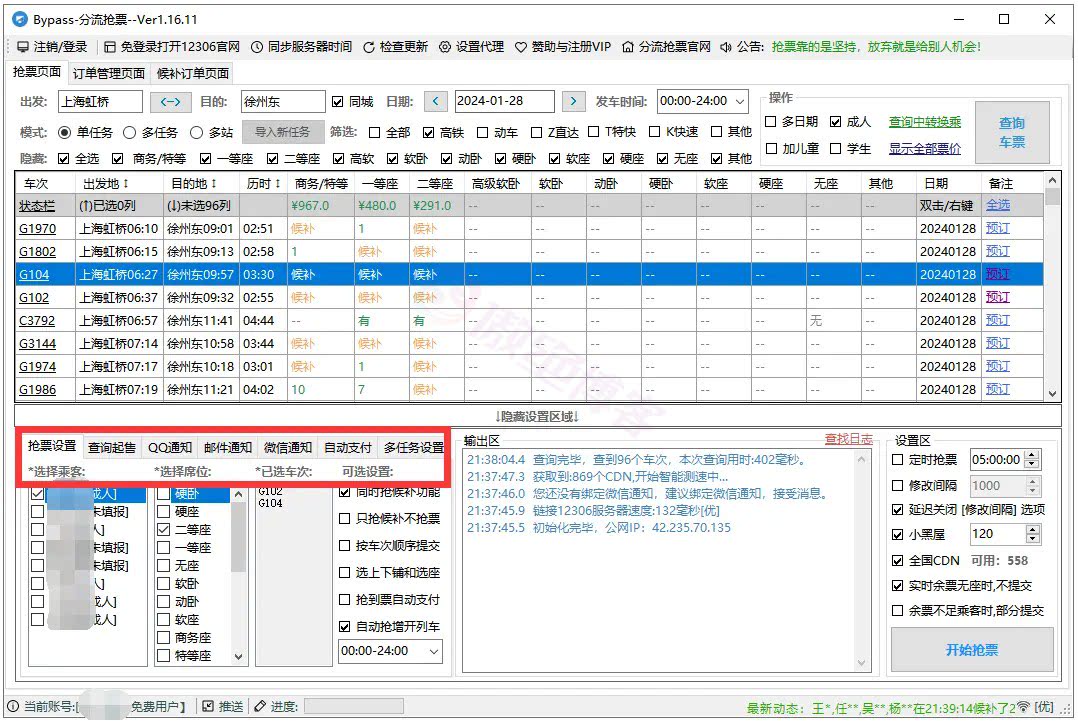
Task: Switch to the 订单管理页面 tab
Action: click(110, 72)
